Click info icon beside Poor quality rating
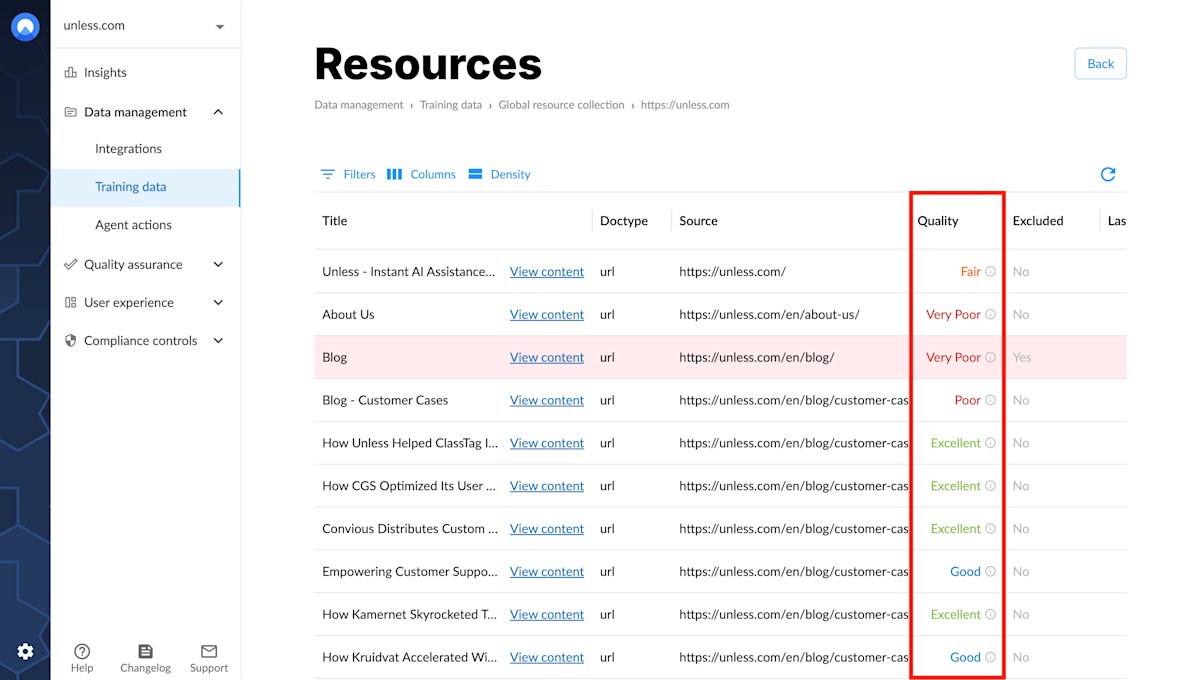The width and height of the screenshot is (1200, 680). click(x=991, y=400)
